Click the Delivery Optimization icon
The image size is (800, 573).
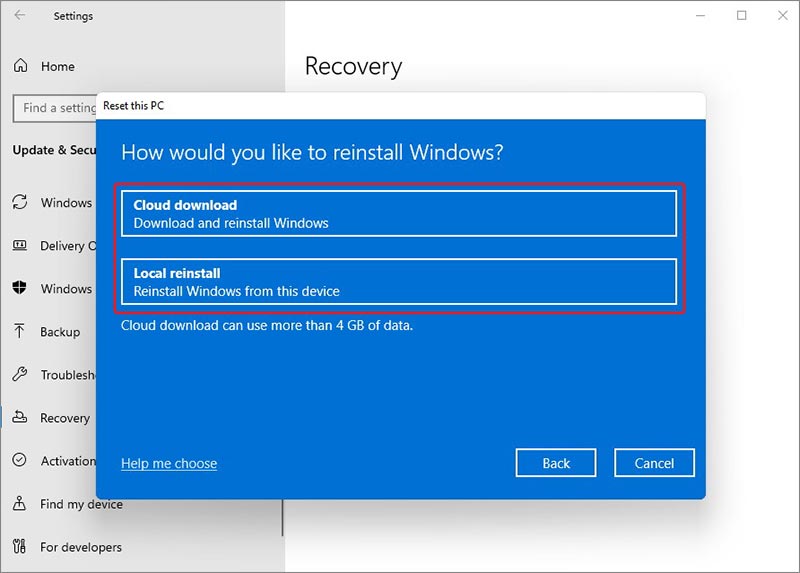tap(20, 245)
